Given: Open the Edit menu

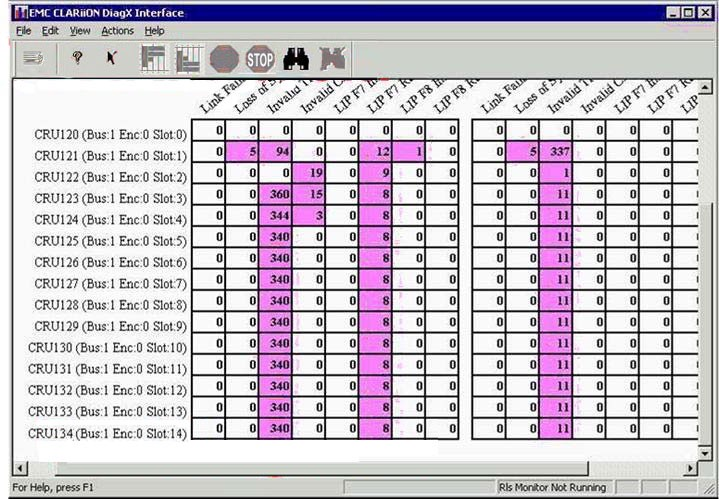Looking at the screenshot, I should click(50, 31).
